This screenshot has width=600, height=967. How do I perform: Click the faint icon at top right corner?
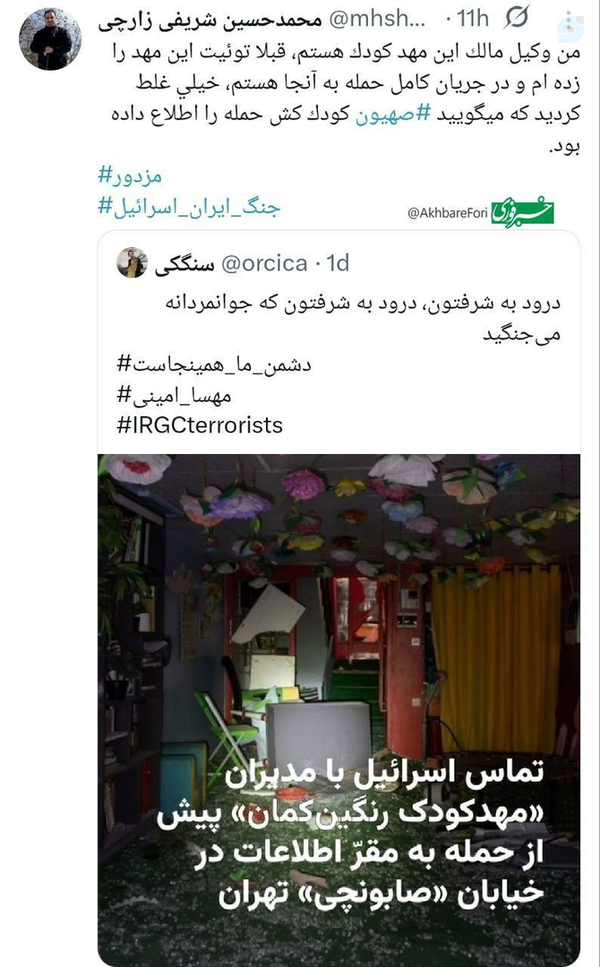(x=570, y=25)
